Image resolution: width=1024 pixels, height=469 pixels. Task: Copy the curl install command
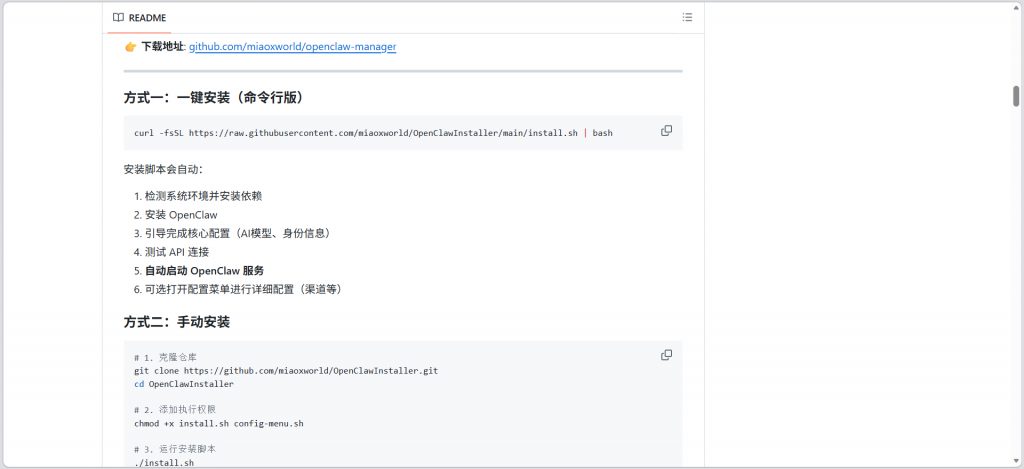click(x=666, y=131)
